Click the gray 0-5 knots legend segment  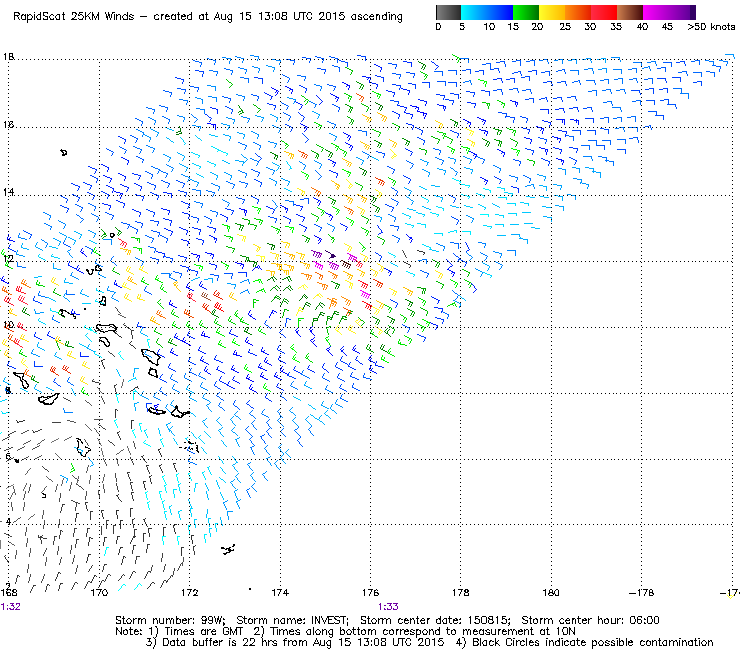point(448,12)
